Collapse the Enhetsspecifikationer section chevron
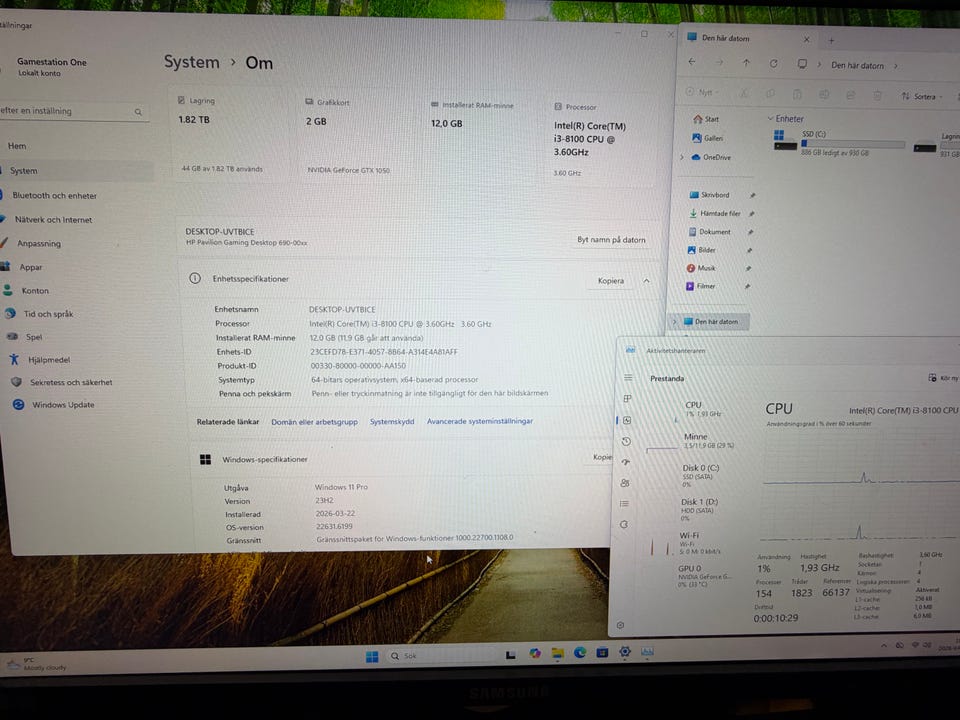Viewport: 960px width, 720px height. [x=646, y=281]
